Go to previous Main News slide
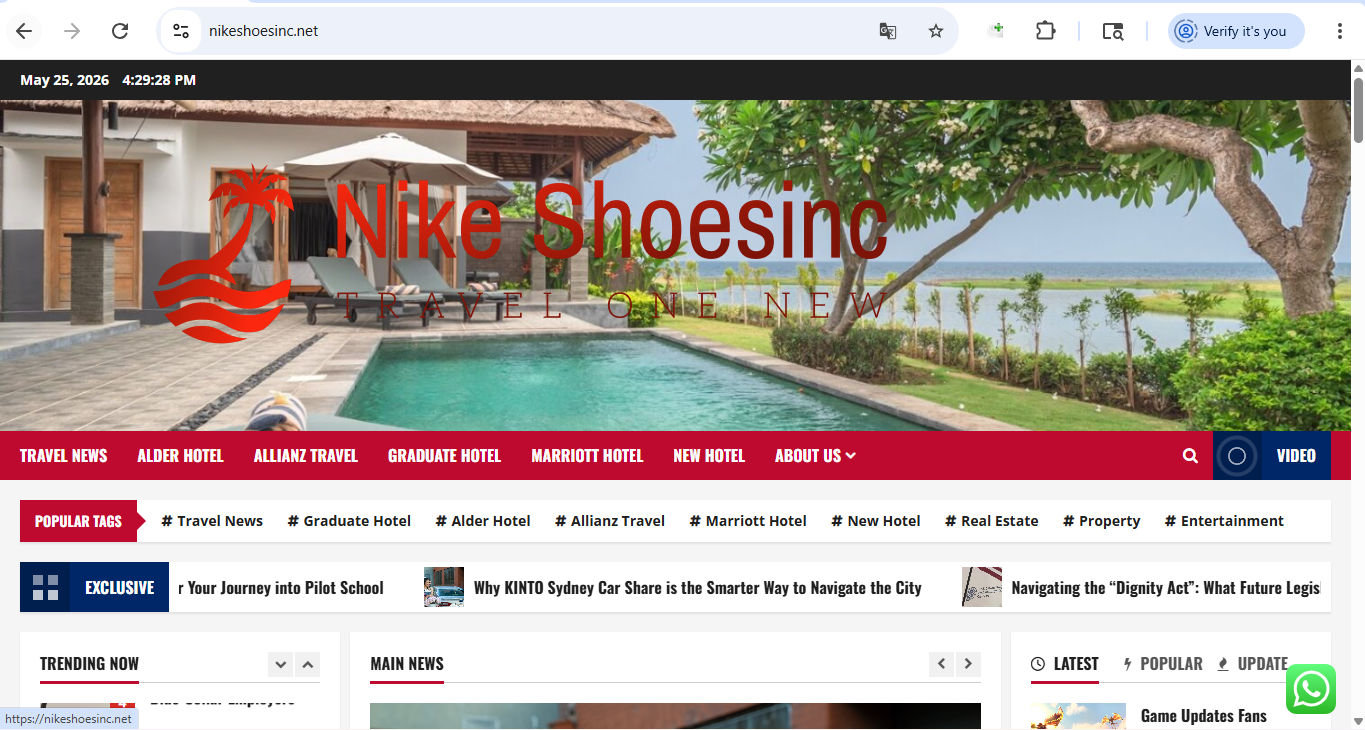This screenshot has width=1365, height=730. 941,664
